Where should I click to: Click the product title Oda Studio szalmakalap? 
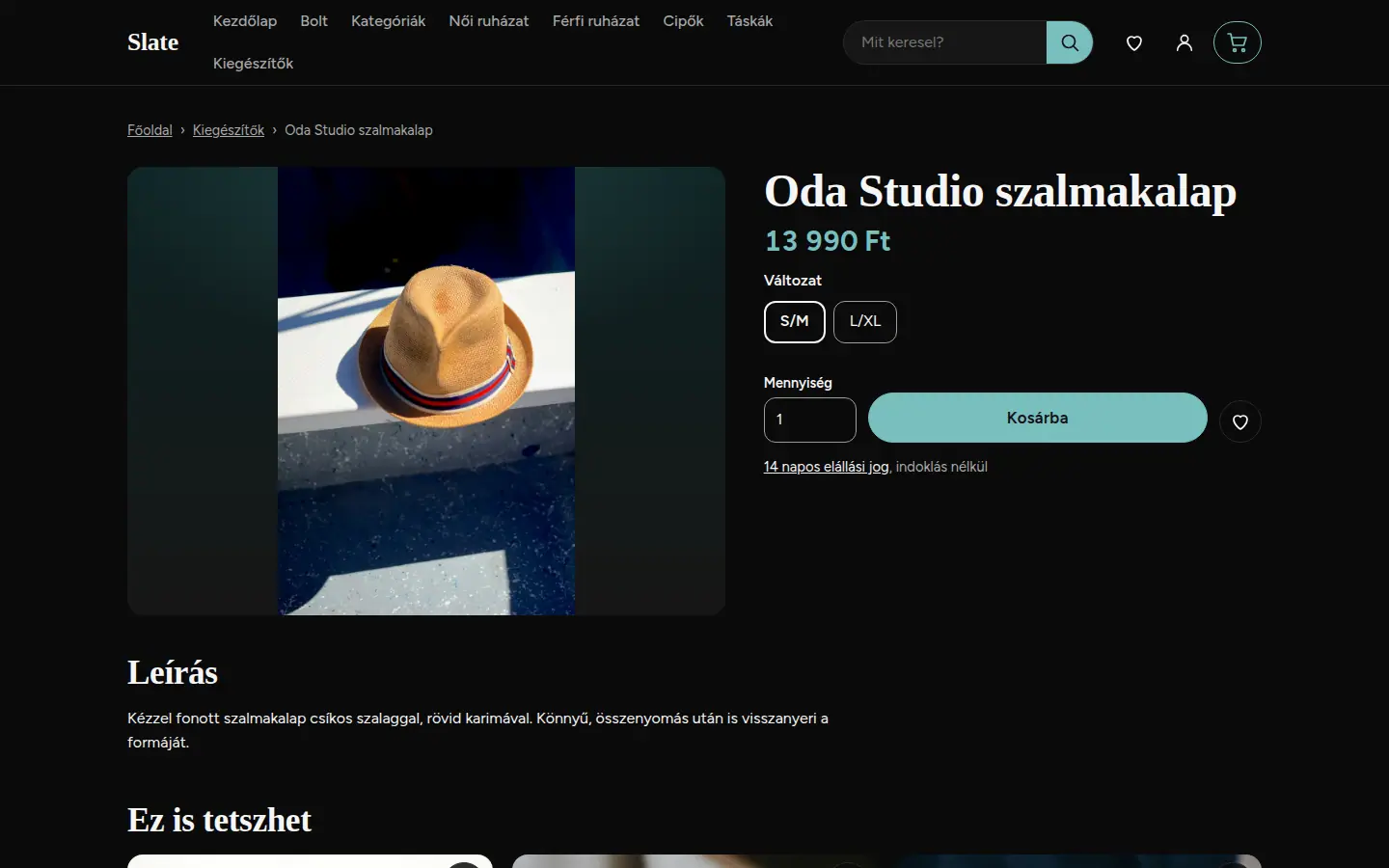tap(1000, 191)
